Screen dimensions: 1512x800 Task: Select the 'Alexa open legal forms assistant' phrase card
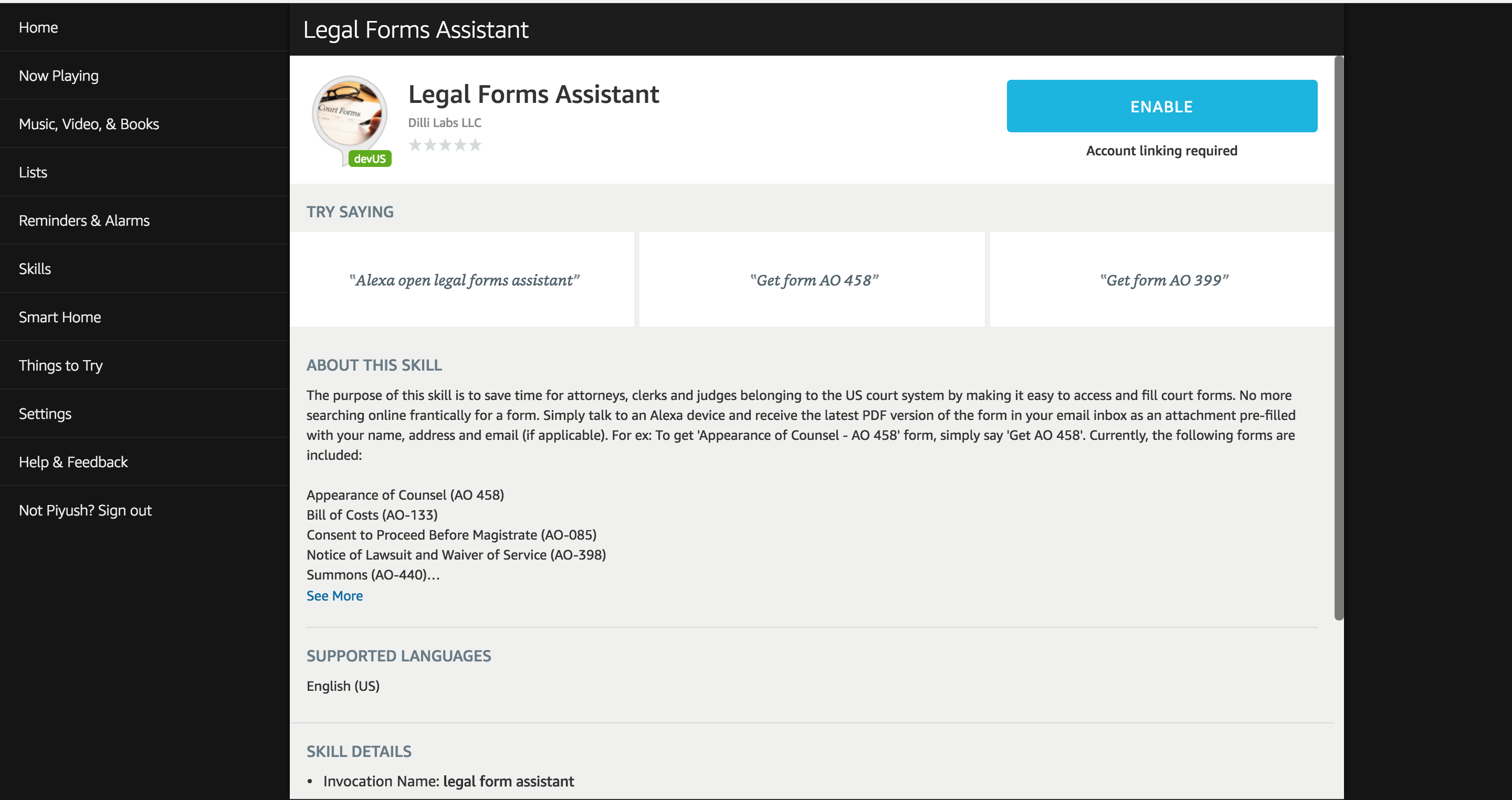[464, 280]
